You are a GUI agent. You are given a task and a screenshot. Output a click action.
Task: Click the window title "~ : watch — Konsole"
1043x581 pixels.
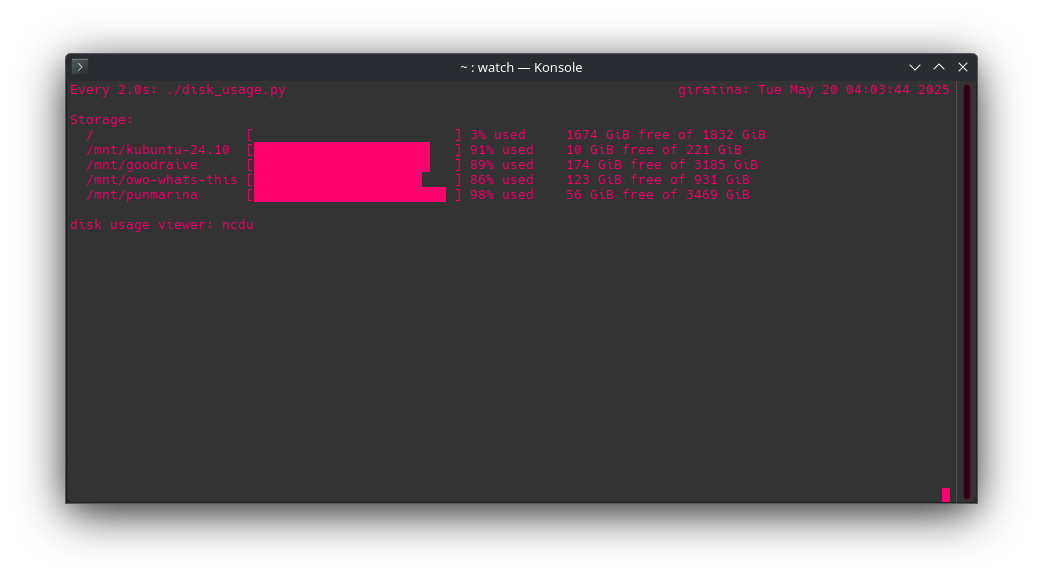521,67
